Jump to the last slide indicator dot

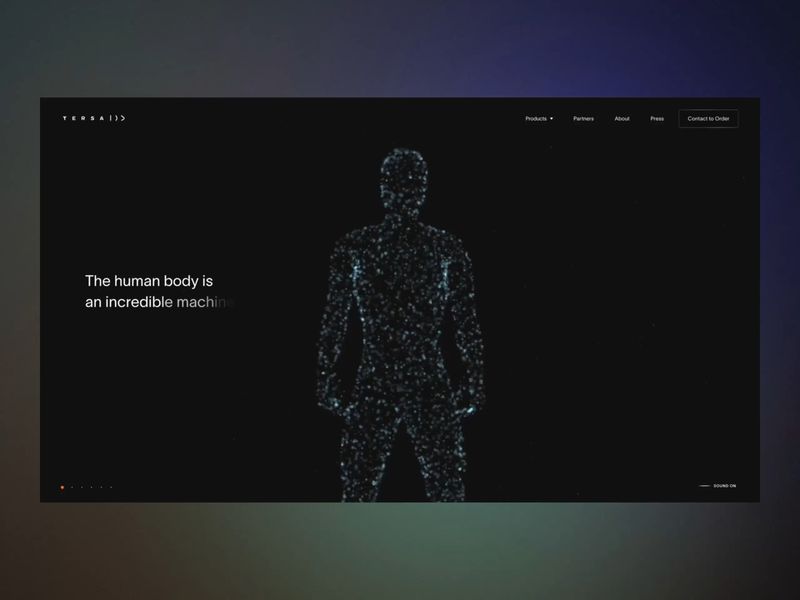coord(111,487)
